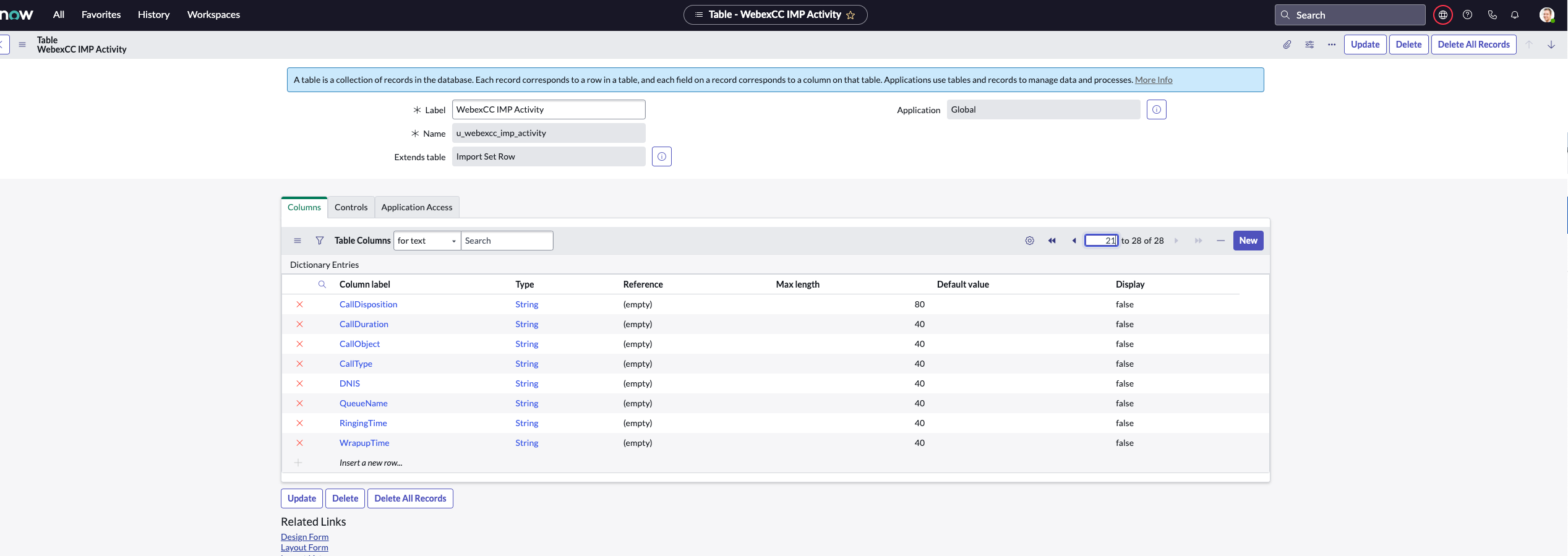The image size is (1568, 556).
Task: Click the top Delete All Records button
Action: [1473, 45]
